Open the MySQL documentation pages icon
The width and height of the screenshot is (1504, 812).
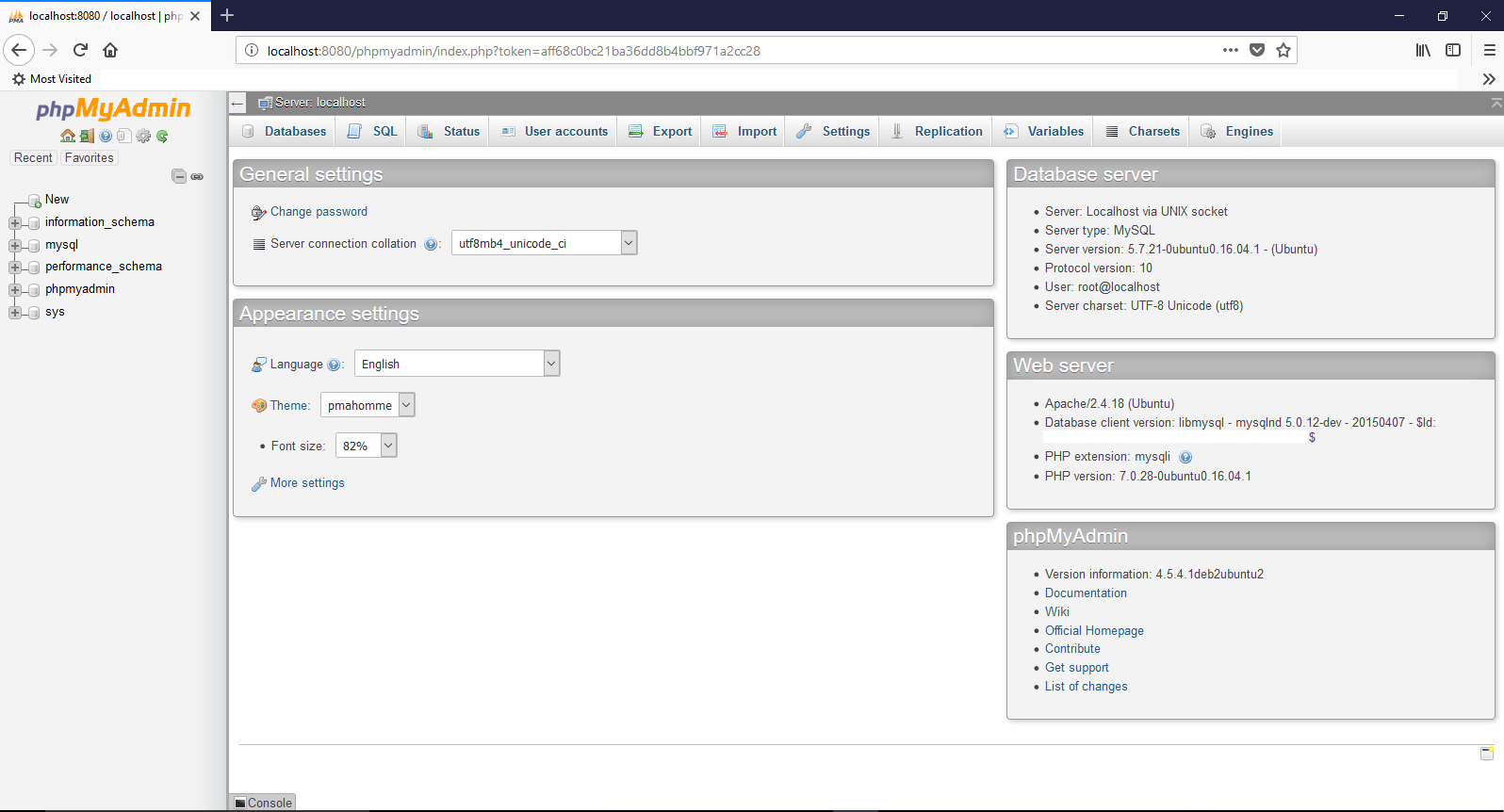coord(123,136)
